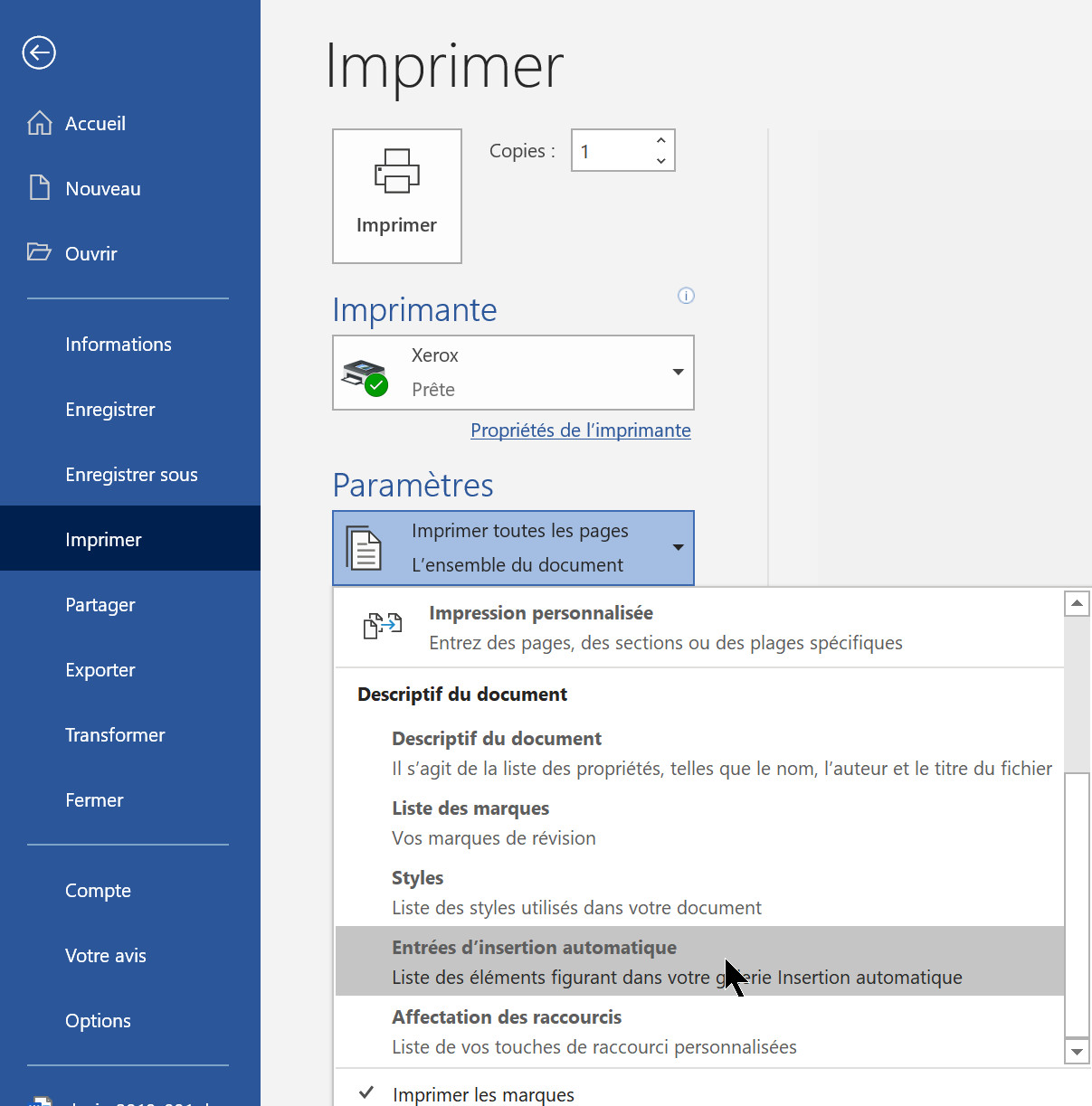Click the Ouvrir folder icon
1092x1106 pixels.
(x=39, y=252)
